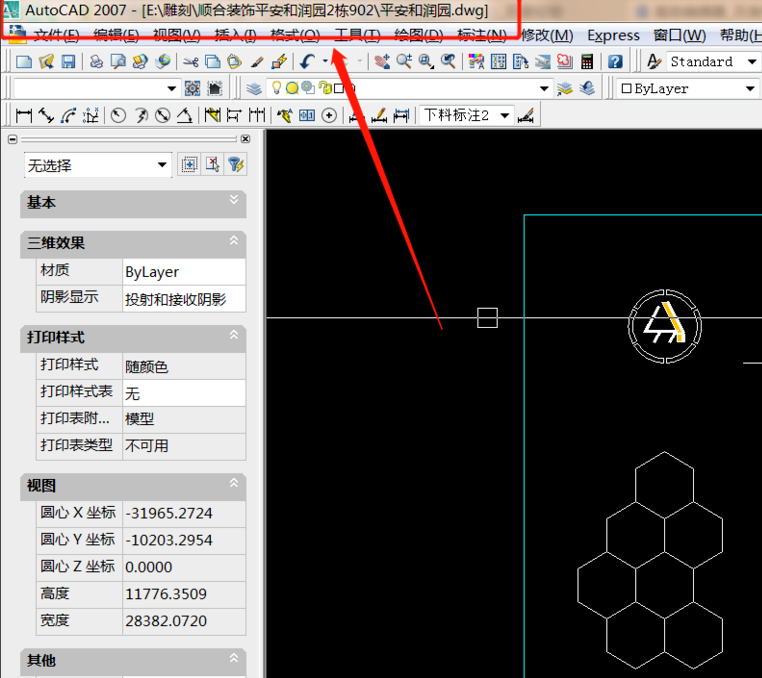The width and height of the screenshot is (762, 678).
Task: Toggle the layer on/off lightbulb icon
Action: pyautogui.click(x=277, y=88)
